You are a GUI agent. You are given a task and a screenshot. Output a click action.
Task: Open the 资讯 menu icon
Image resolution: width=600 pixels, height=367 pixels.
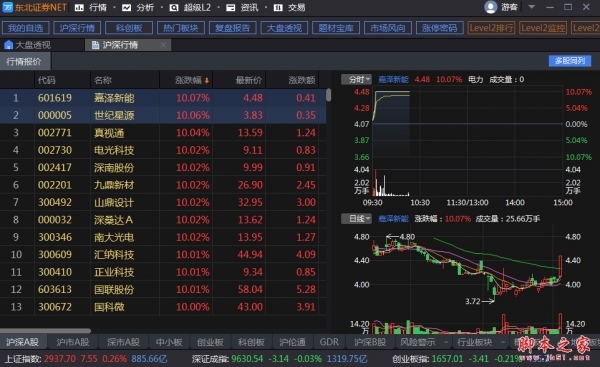tap(230, 8)
